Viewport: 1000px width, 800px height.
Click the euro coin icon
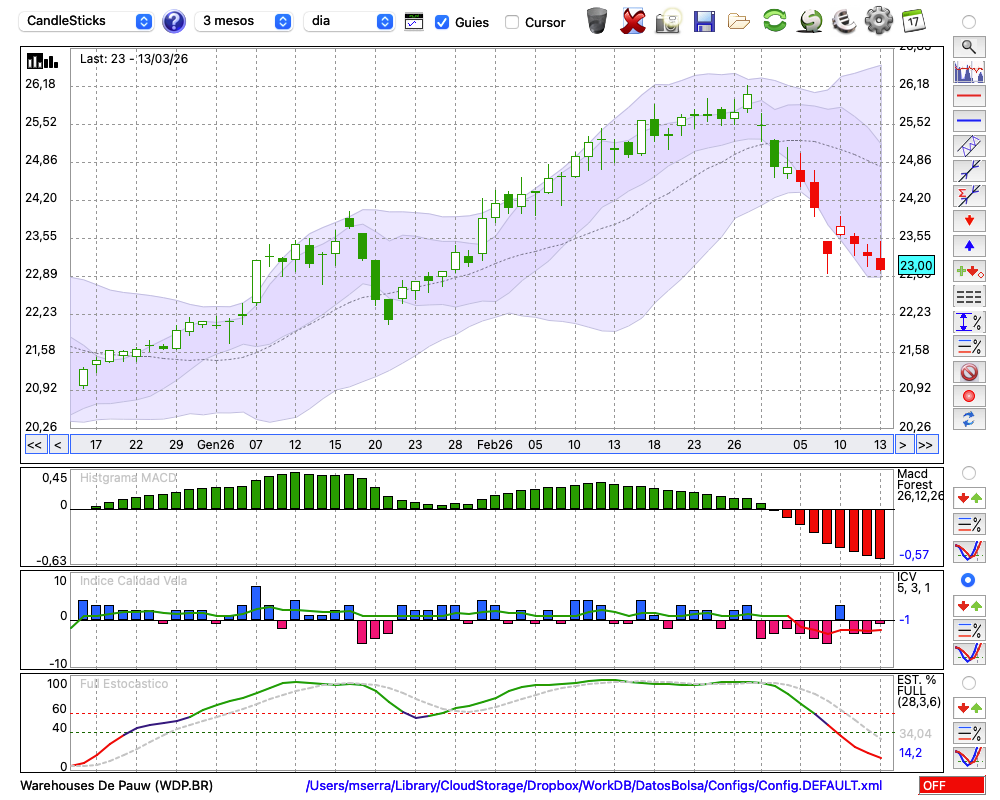click(x=844, y=20)
